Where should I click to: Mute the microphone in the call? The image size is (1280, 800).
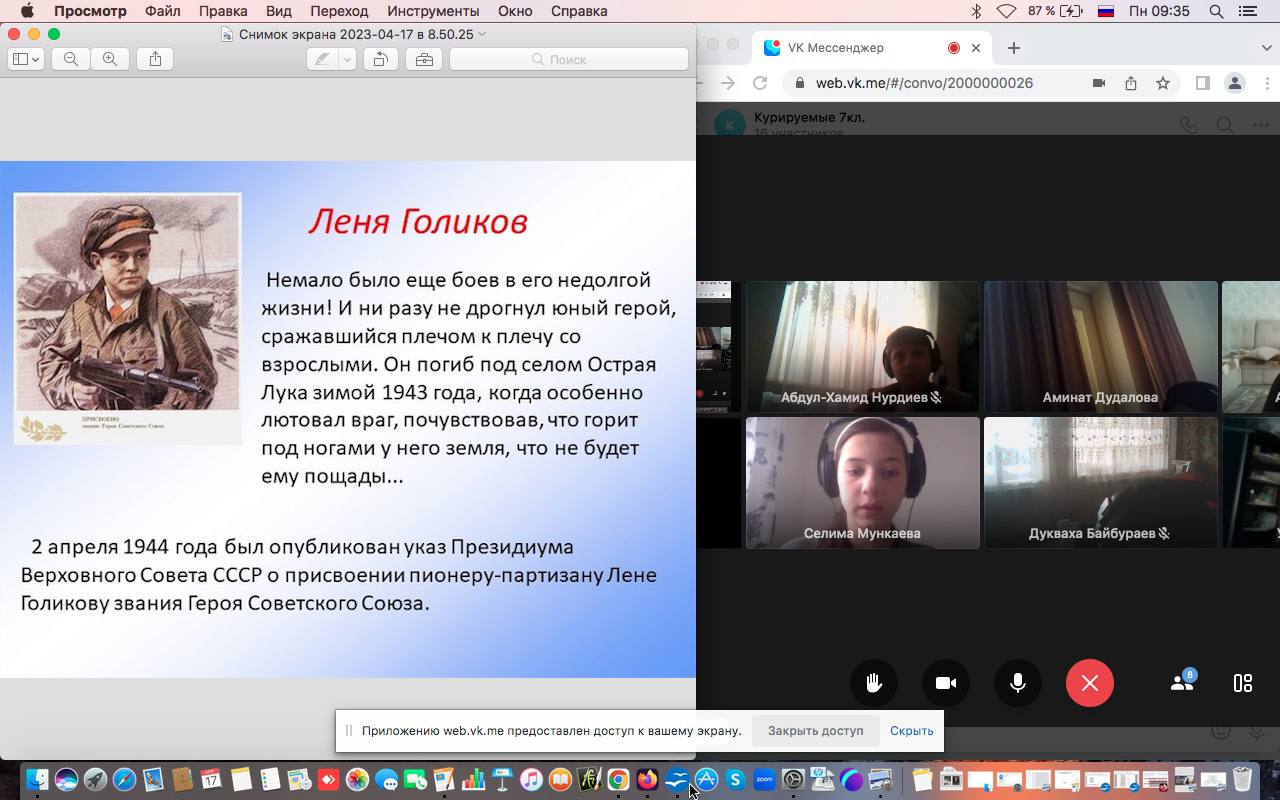click(1017, 683)
